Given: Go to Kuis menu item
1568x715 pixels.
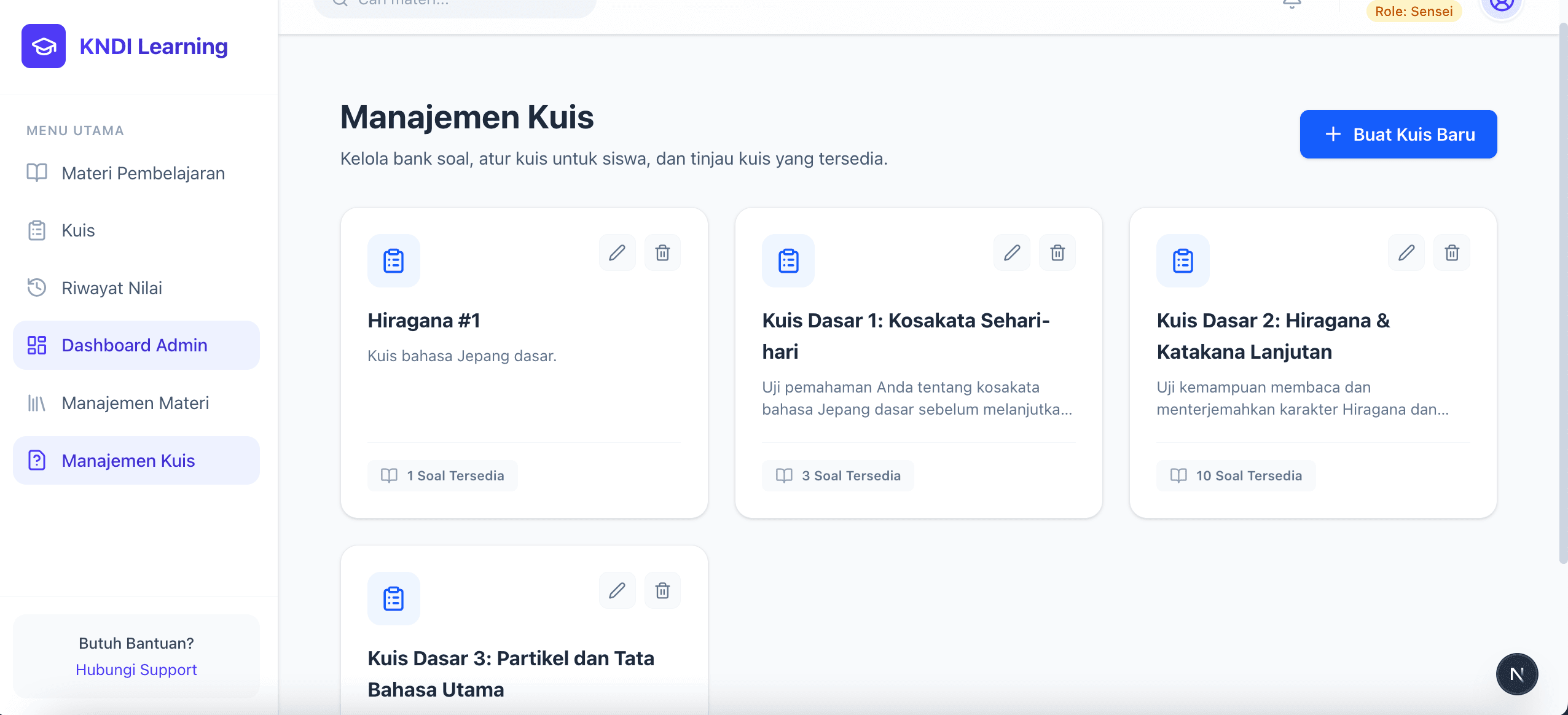Looking at the screenshot, I should click(x=136, y=230).
